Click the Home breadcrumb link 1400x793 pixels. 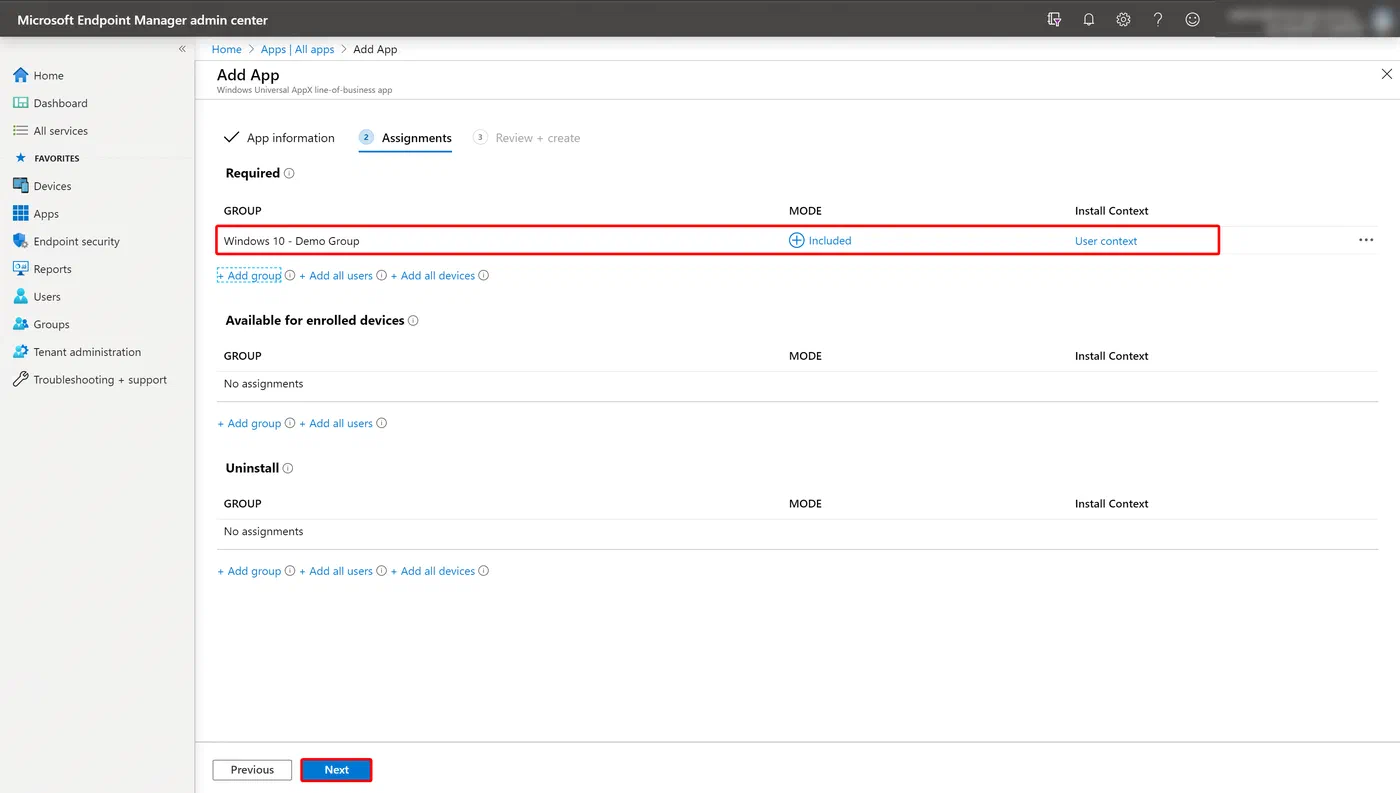click(227, 49)
